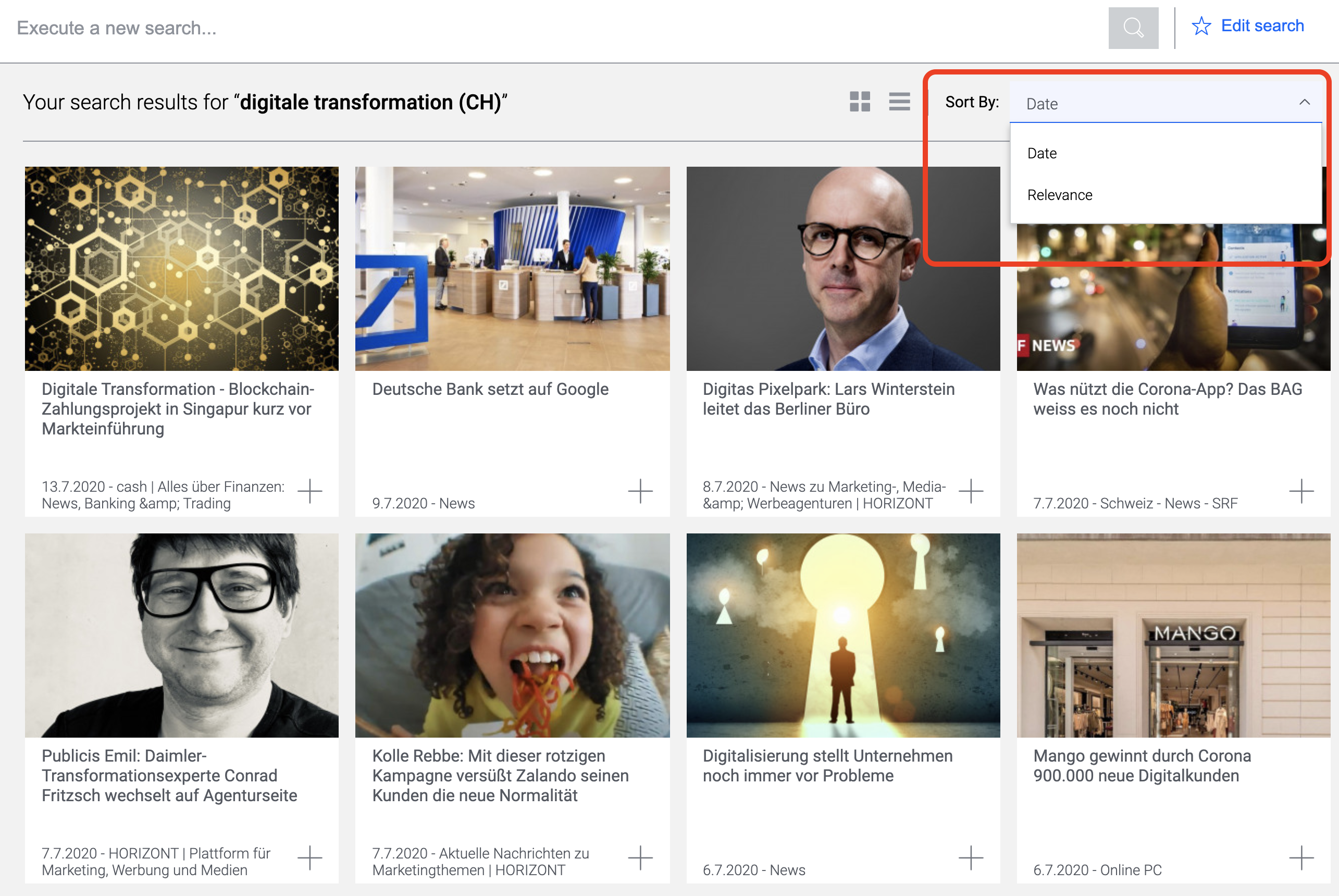Click the magnifier search button

[1133, 28]
